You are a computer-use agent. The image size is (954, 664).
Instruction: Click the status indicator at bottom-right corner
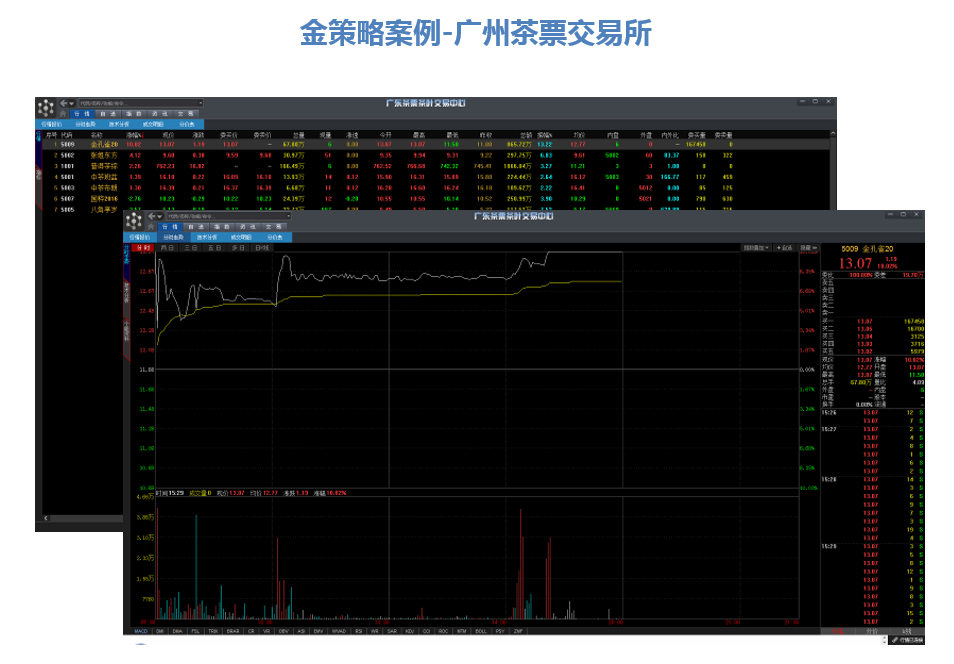(907, 640)
